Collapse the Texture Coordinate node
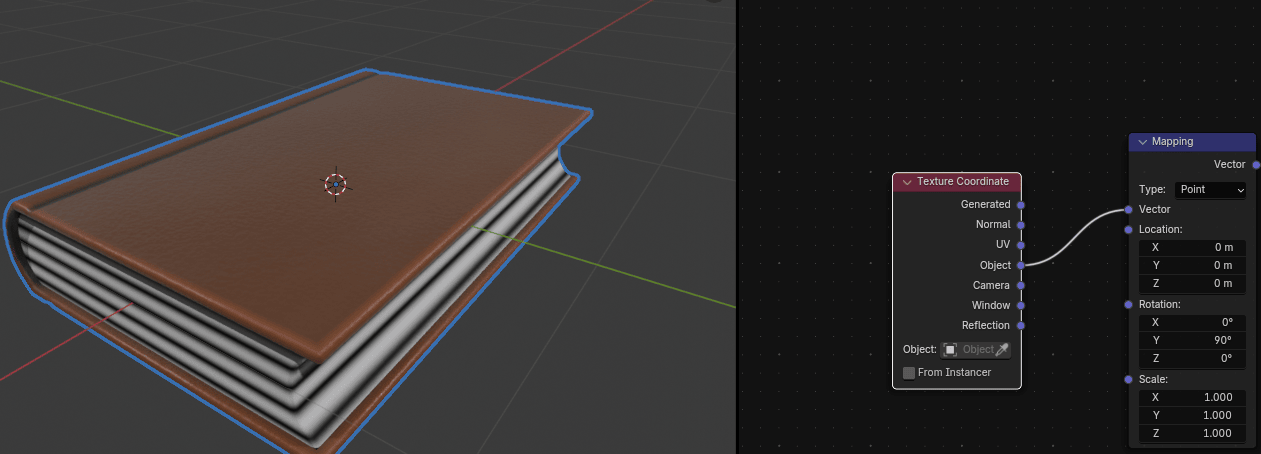This screenshot has width=1261, height=454. point(906,182)
